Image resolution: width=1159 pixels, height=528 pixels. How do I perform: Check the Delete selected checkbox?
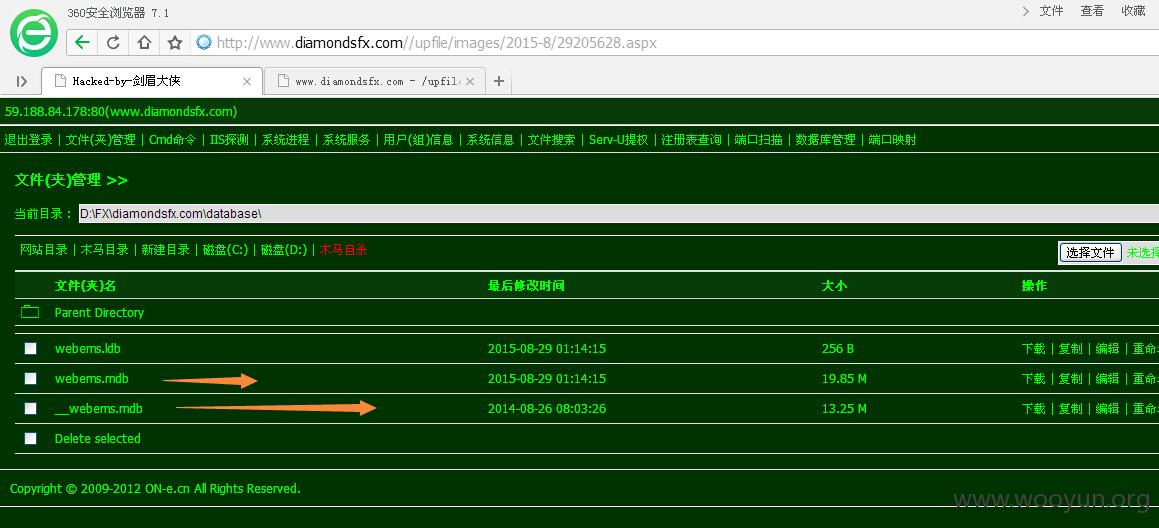(x=30, y=439)
